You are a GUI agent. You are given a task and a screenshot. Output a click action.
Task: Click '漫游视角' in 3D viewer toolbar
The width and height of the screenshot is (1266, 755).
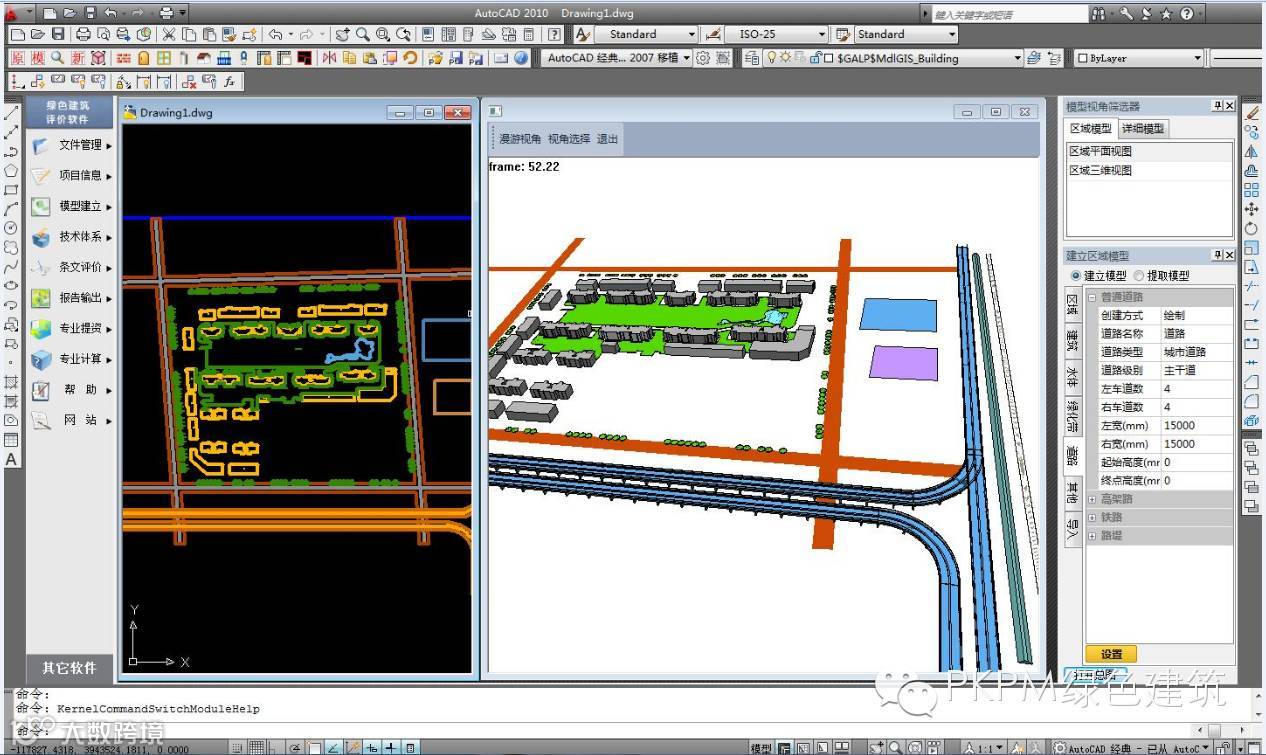click(520, 139)
